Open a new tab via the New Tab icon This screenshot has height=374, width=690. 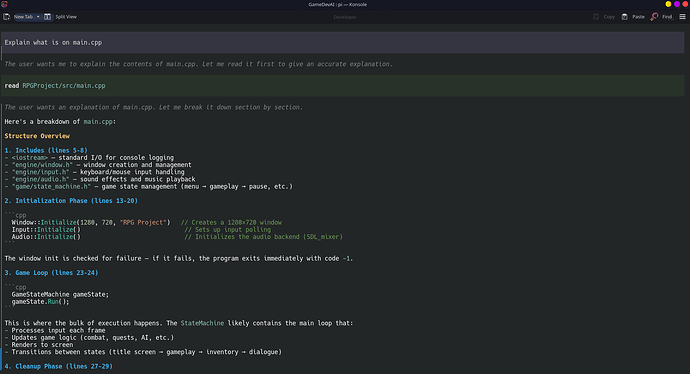click(7, 17)
